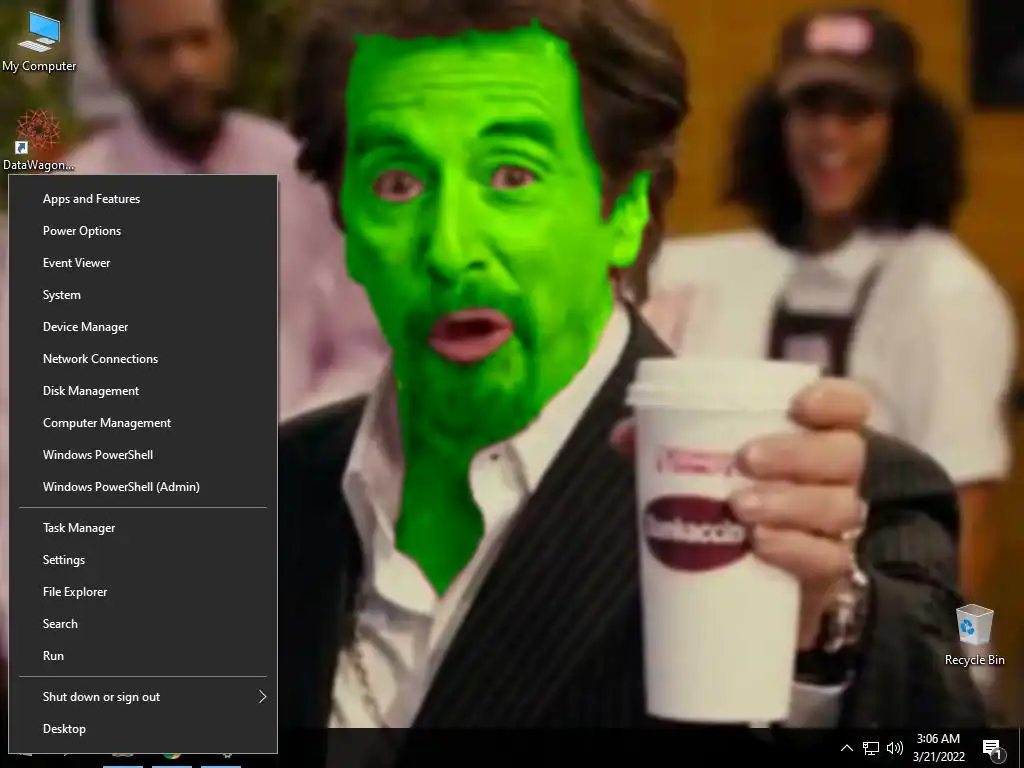This screenshot has width=1024, height=768.
Task: Select Desktop menu entry
Action: 143,729
